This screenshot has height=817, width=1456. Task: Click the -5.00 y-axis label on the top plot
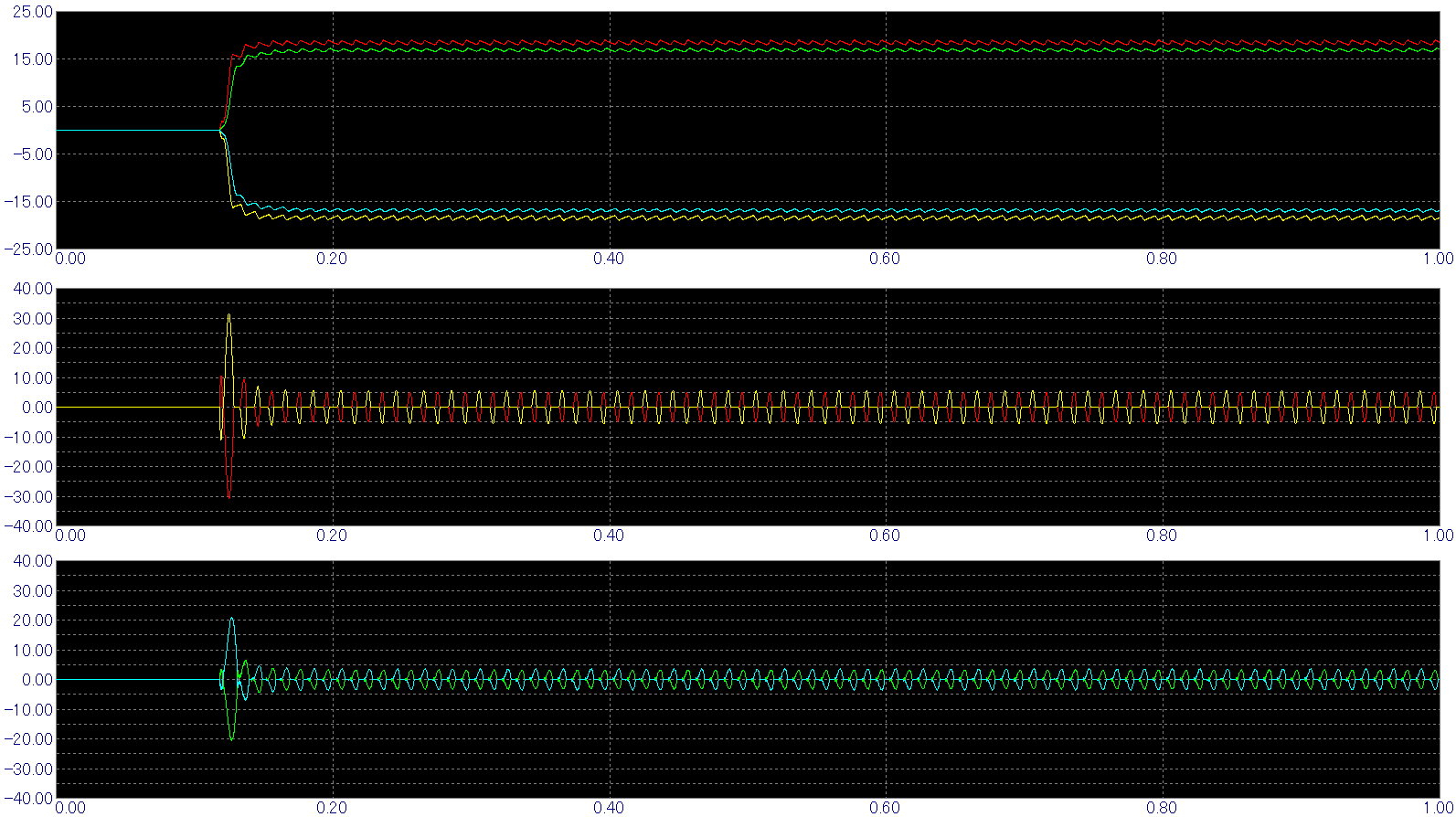click(32, 154)
